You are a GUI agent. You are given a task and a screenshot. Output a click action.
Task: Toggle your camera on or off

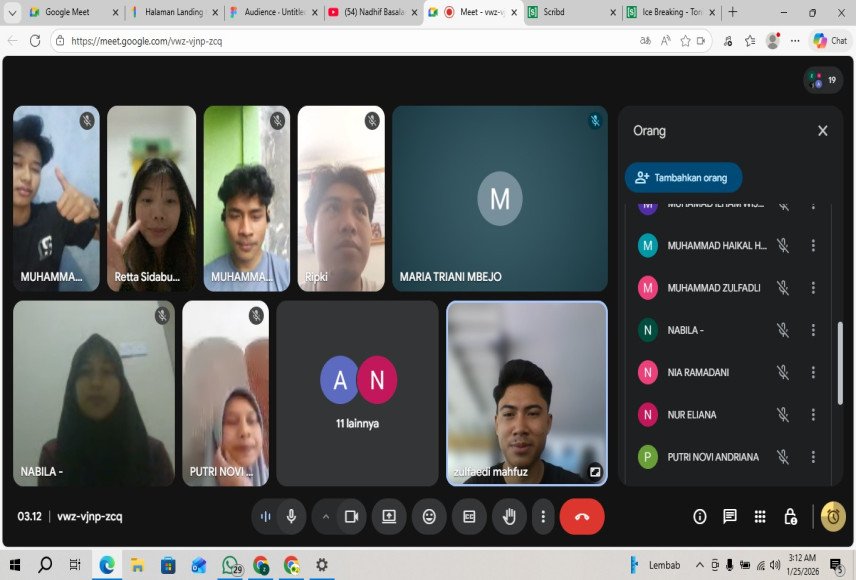(x=351, y=516)
